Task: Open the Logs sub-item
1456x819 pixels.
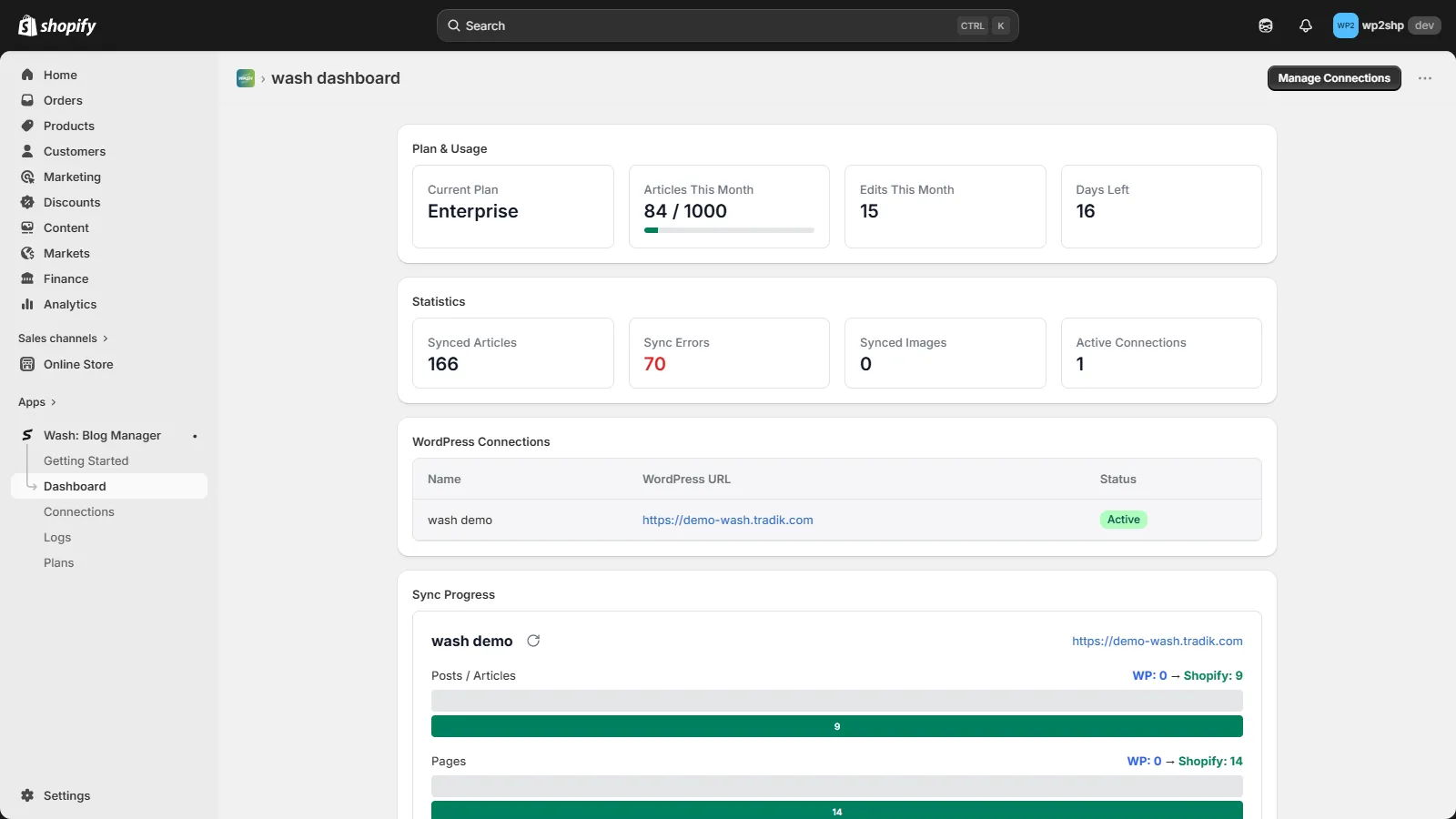Action: (57, 537)
